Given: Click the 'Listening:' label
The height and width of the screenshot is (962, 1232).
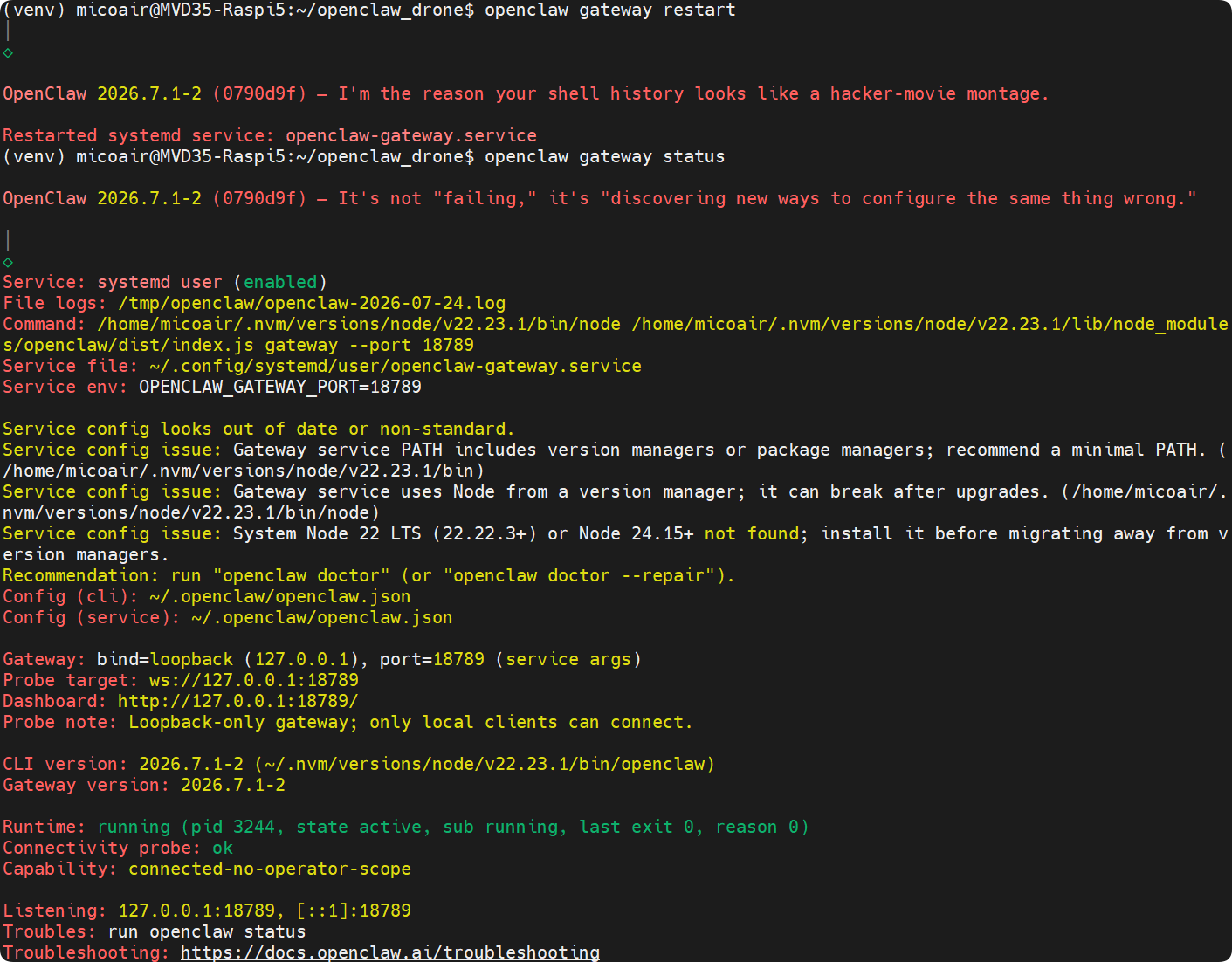Looking at the screenshot, I should click(x=55, y=910).
